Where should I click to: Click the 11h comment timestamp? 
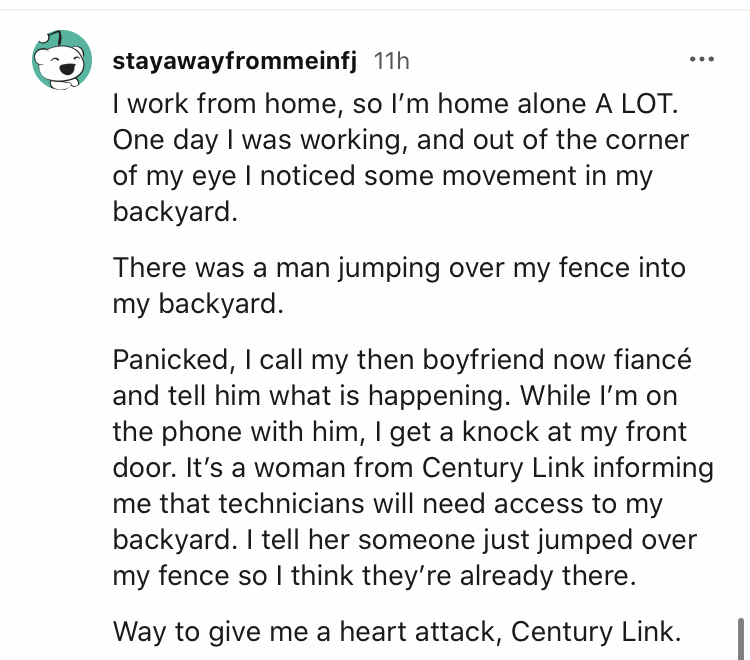click(x=391, y=62)
